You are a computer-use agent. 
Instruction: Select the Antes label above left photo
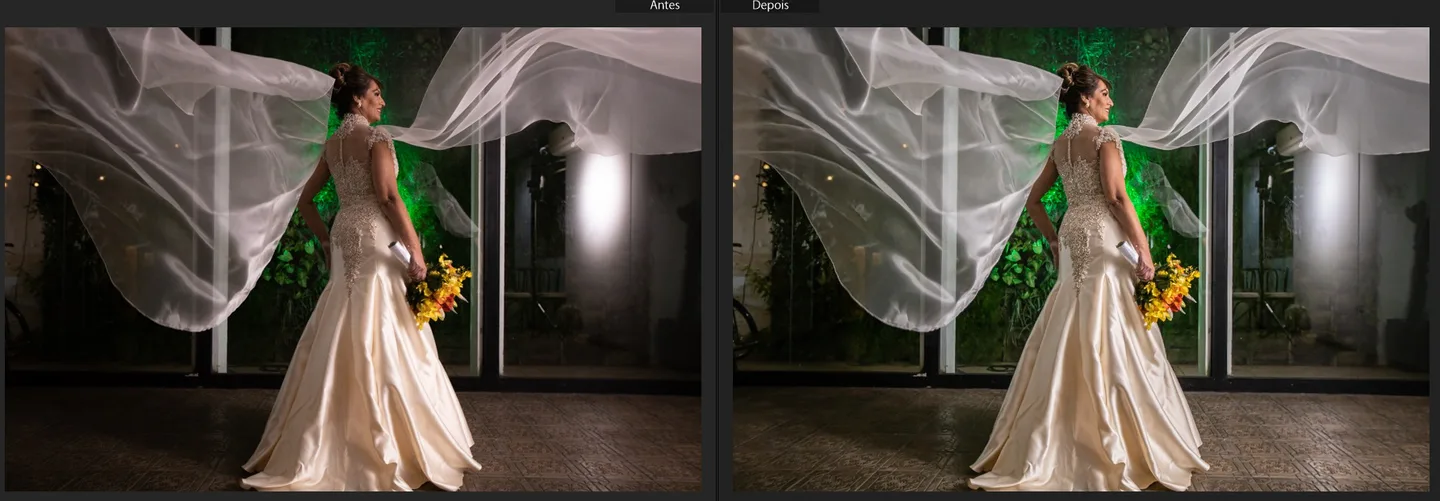(665, 6)
